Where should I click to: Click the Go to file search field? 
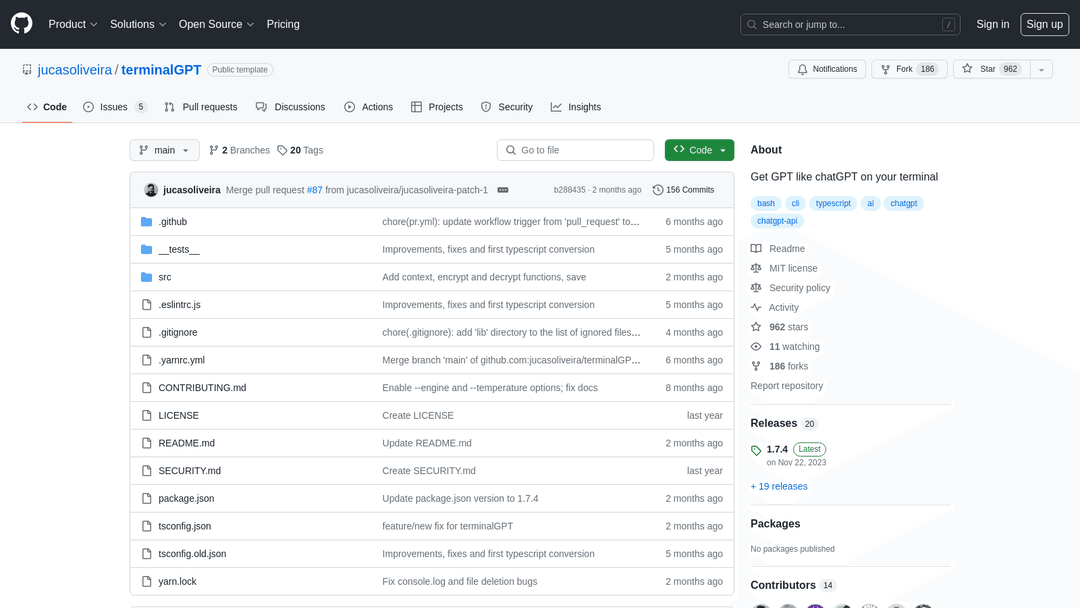point(575,150)
